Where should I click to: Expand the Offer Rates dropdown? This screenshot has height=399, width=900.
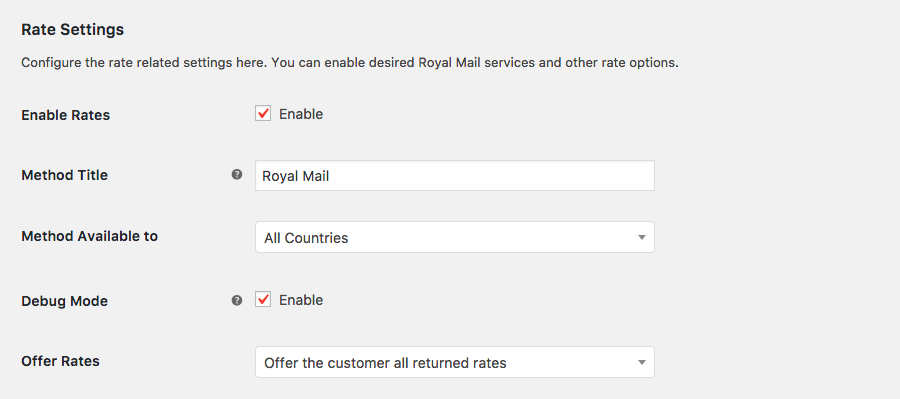(455, 362)
